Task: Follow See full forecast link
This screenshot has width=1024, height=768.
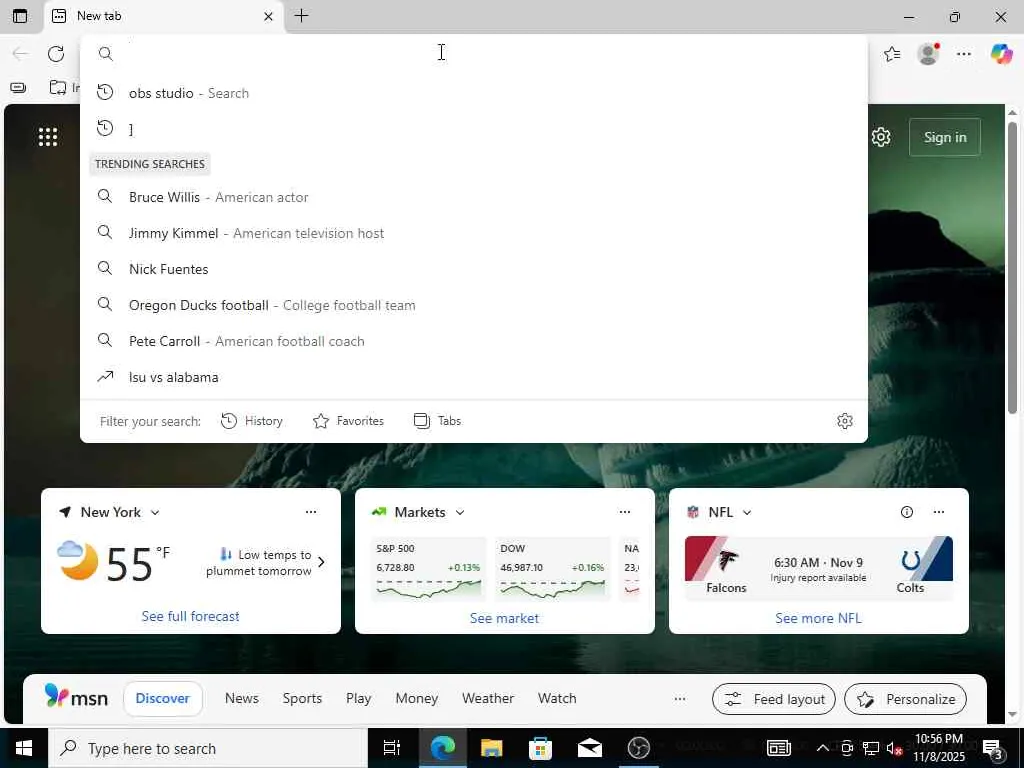Action: pyautogui.click(x=191, y=616)
